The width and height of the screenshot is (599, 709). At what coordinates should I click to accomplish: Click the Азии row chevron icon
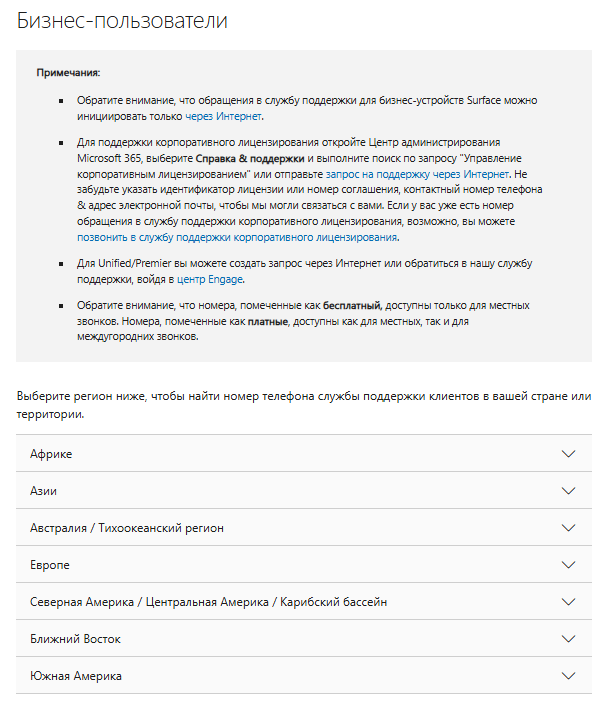(x=568, y=491)
